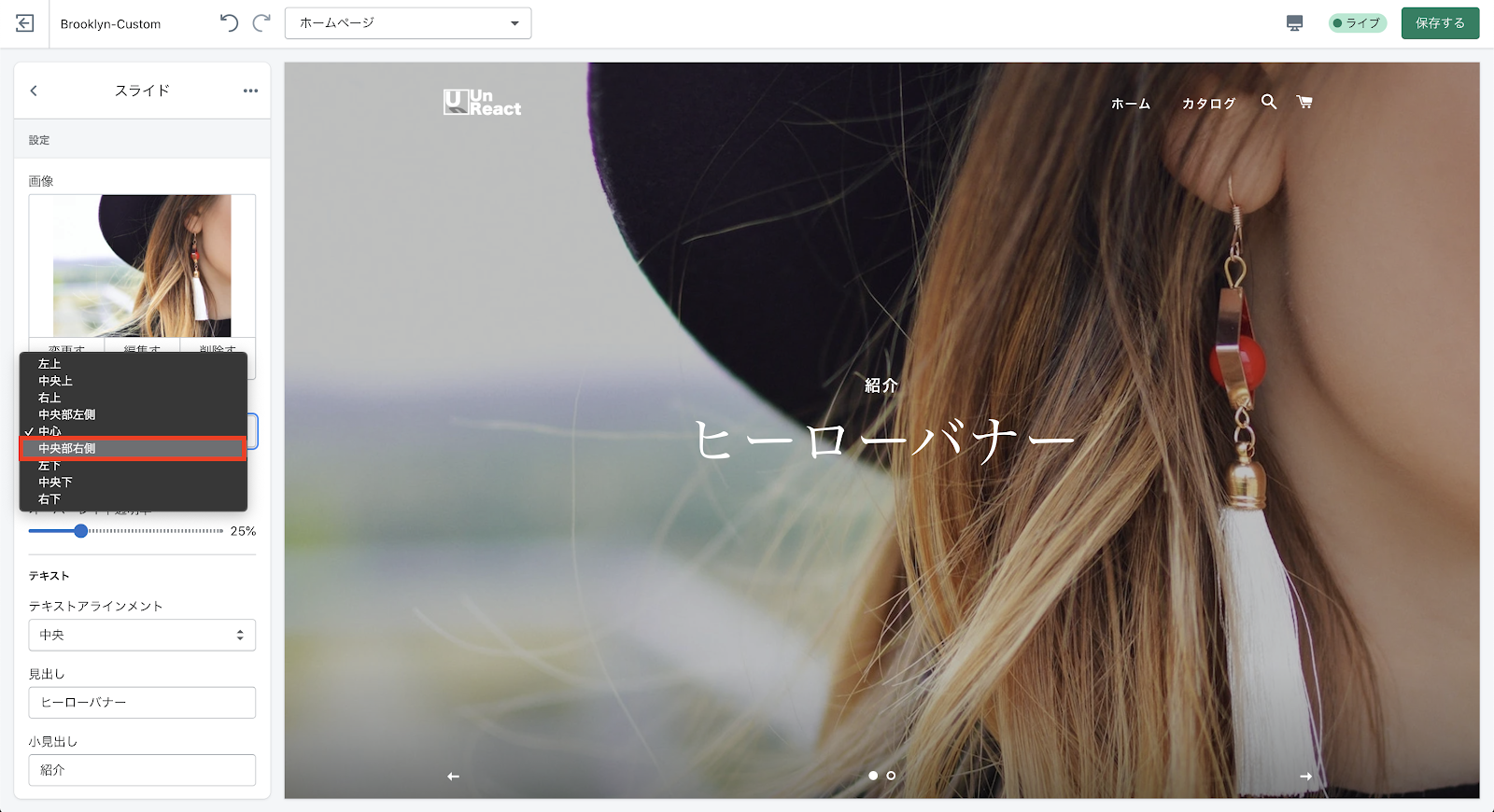Go to the previous slide arrow

point(453,777)
